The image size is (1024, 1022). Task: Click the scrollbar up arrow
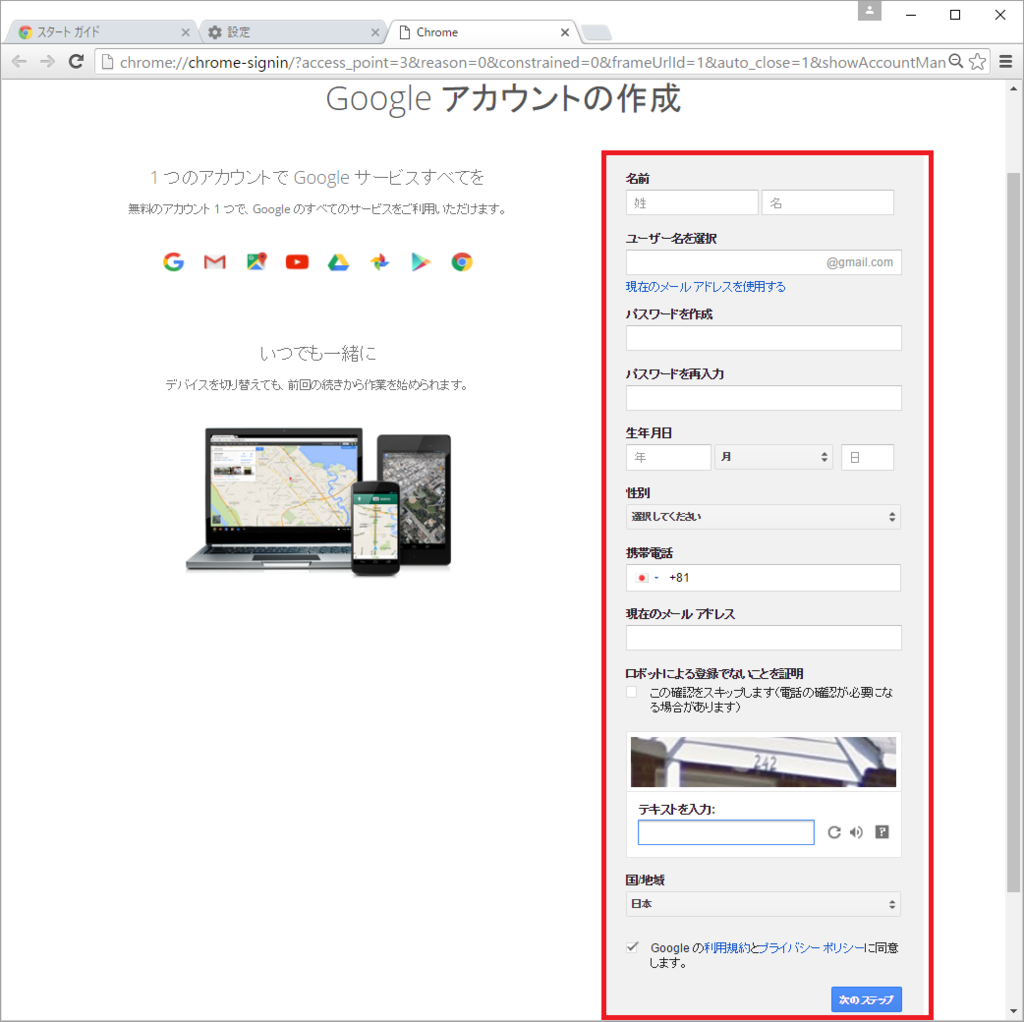click(x=1013, y=88)
